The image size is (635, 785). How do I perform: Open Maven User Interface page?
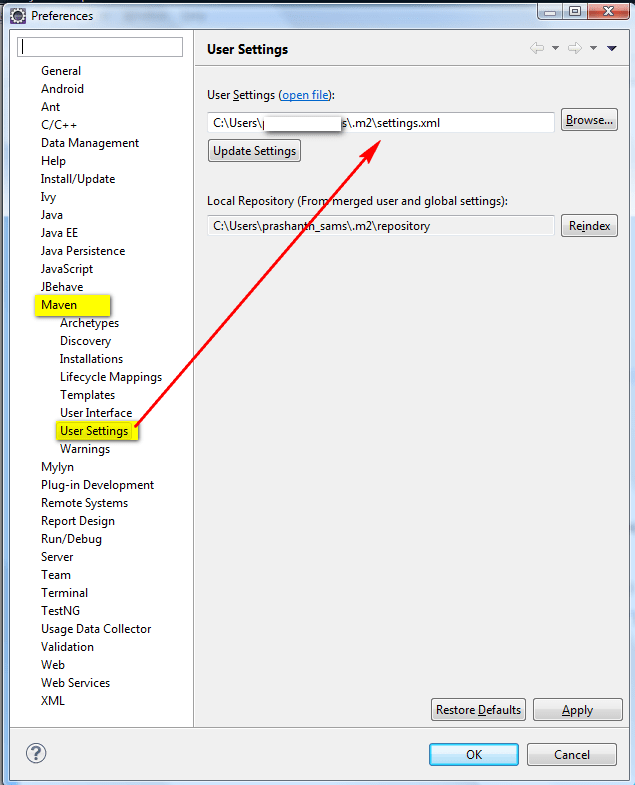click(x=96, y=414)
